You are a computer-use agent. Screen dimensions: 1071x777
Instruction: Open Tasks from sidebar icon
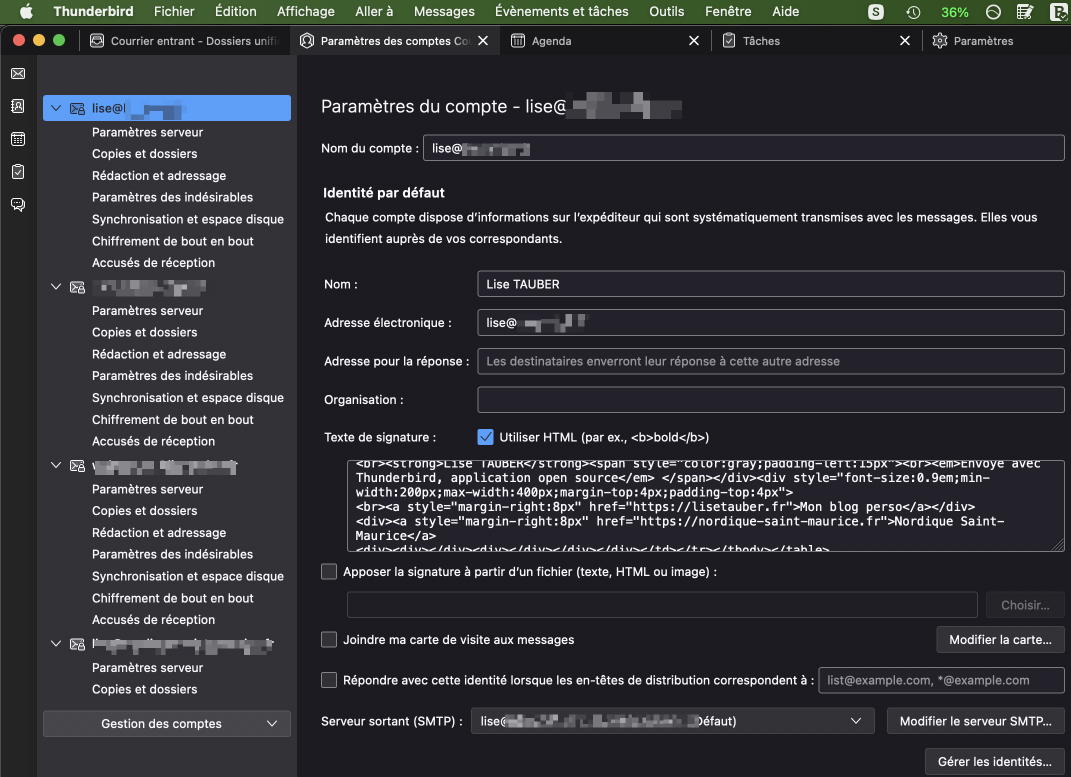point(18,172)
